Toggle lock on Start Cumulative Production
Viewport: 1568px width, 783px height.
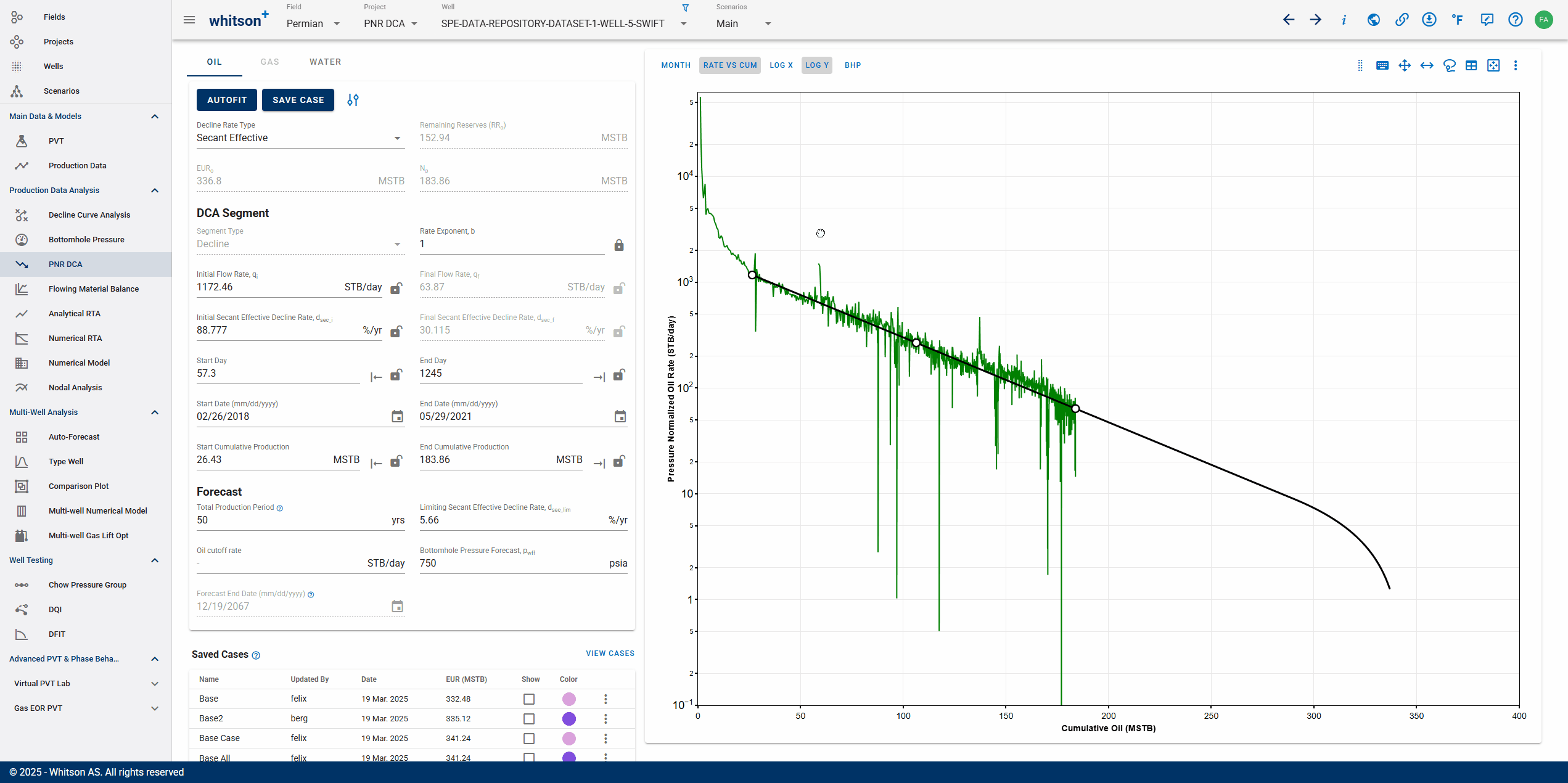(396, 461)
